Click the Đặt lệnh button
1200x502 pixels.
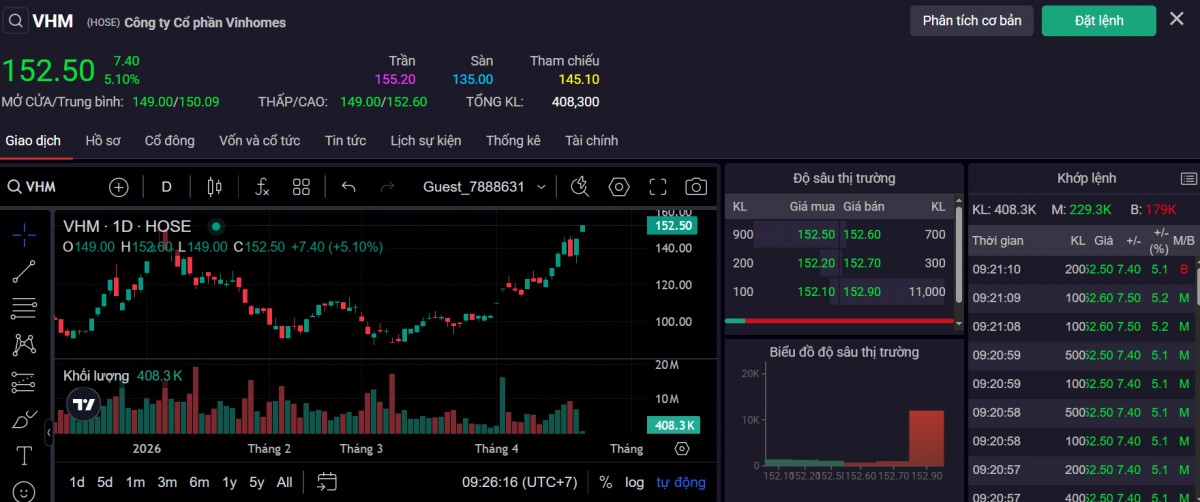click(x=1098, y=21)
